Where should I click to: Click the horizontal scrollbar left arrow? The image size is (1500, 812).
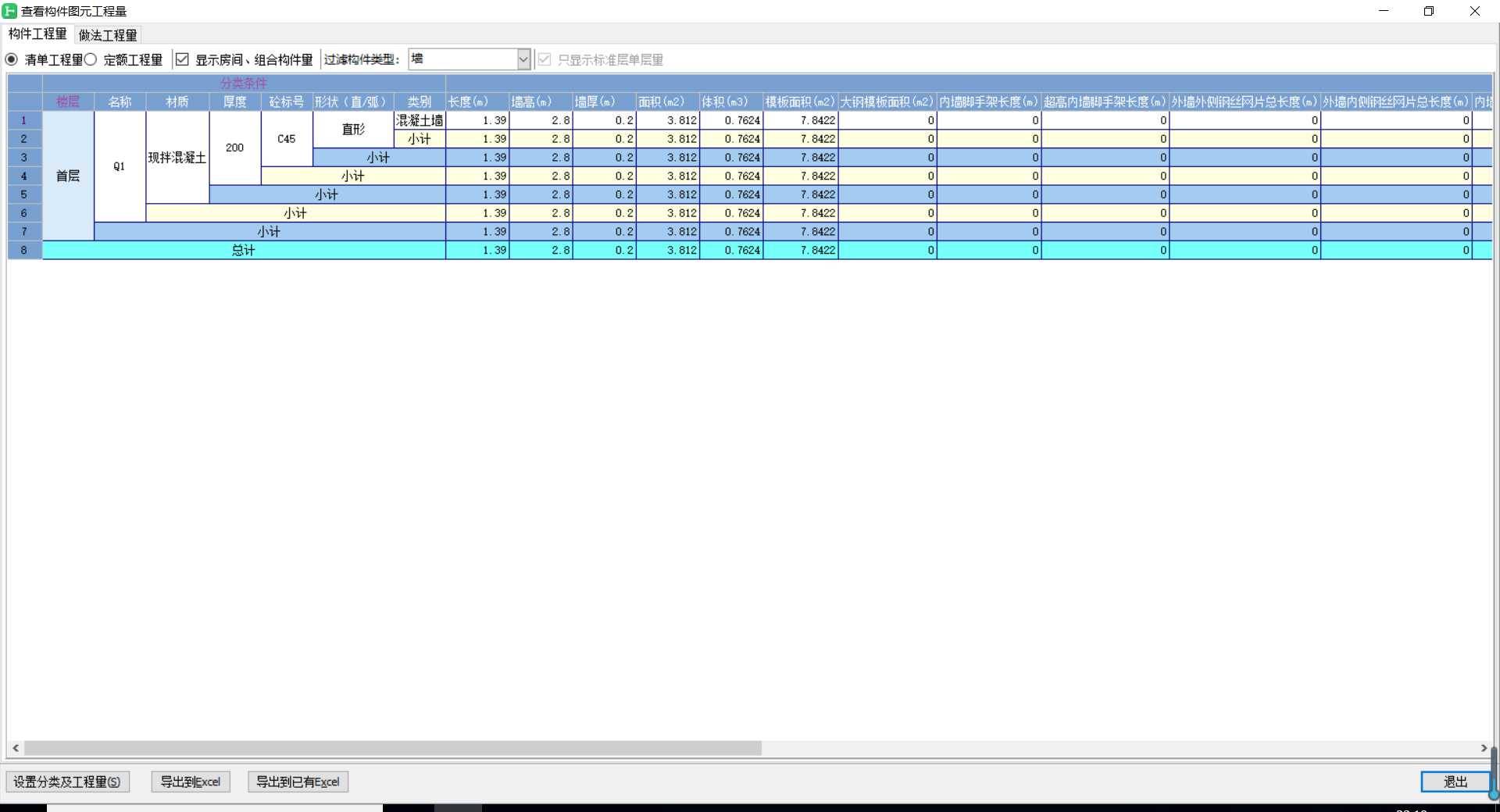click(16, 748)
